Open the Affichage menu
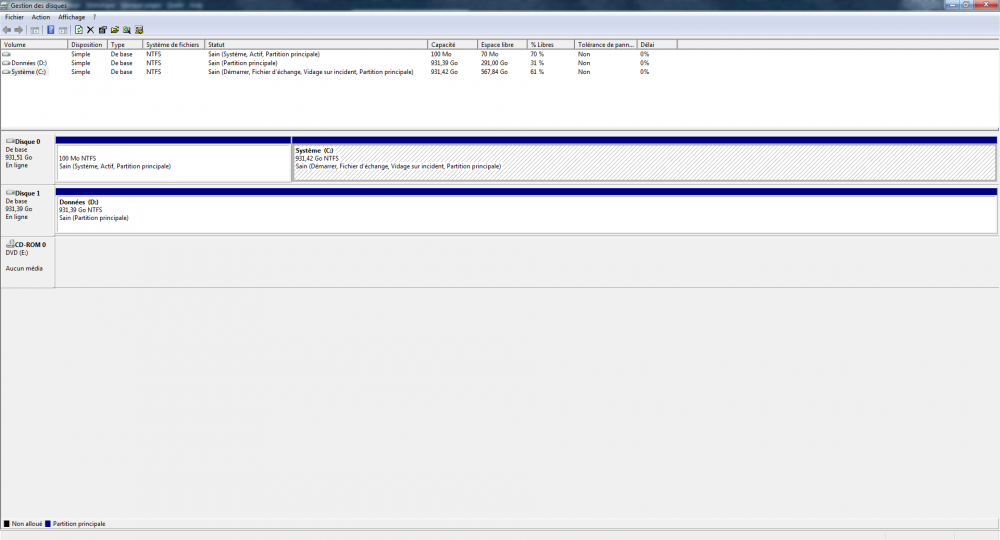Screen dimensions: 1000x540 tap(71, 17)
